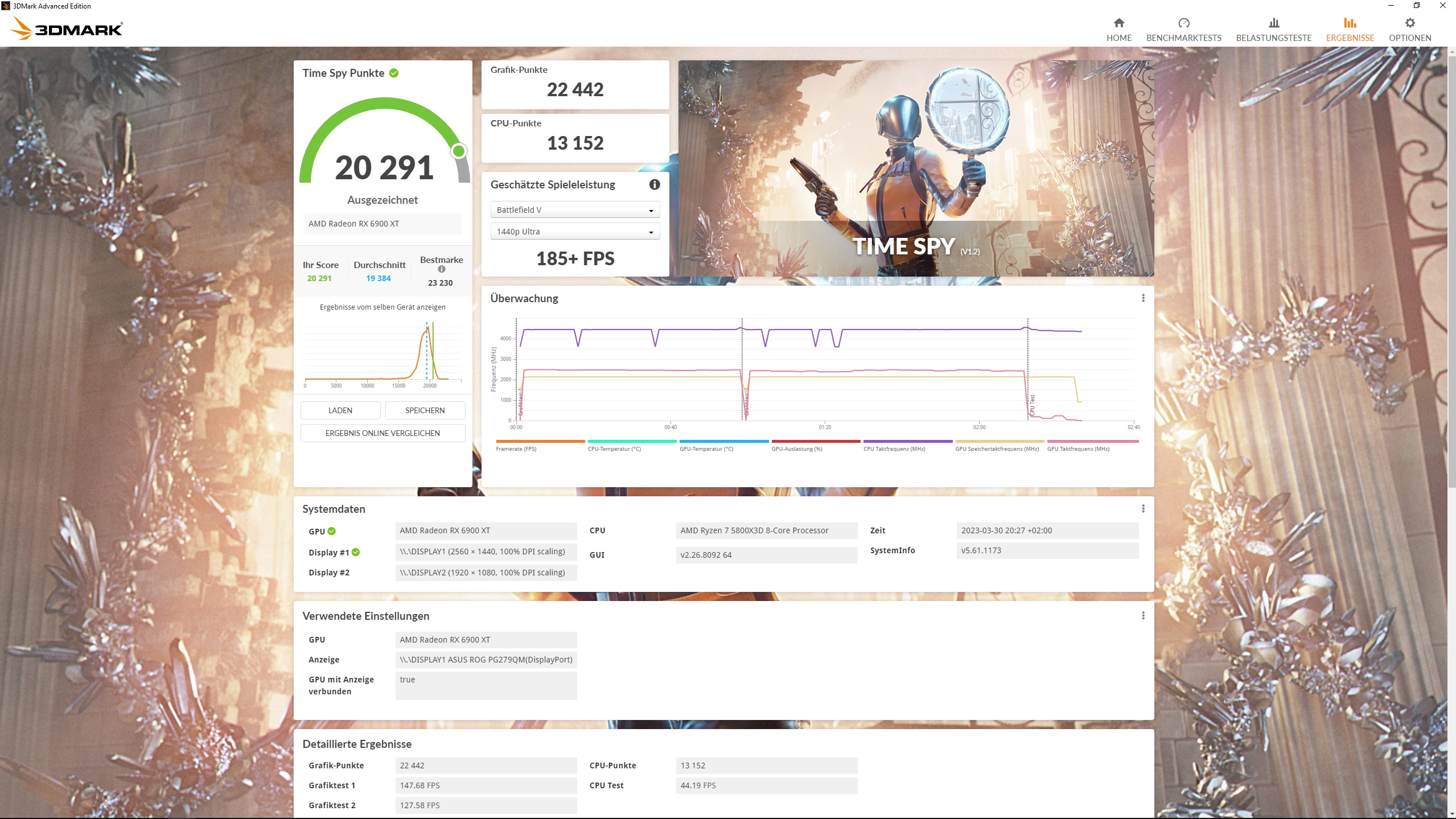Click the Home house icon
The image size is (1456, 819).
click(x=1118, y=23)
